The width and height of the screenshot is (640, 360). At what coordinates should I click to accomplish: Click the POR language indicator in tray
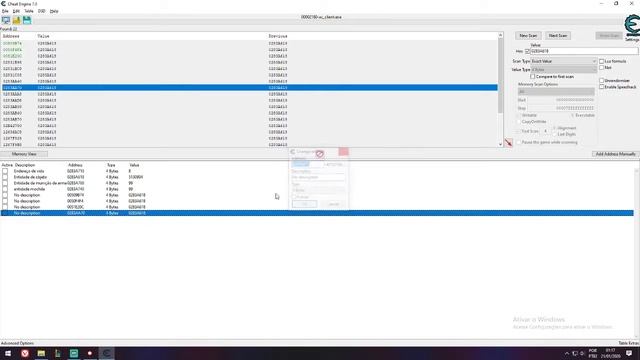(x=593, y=353)
